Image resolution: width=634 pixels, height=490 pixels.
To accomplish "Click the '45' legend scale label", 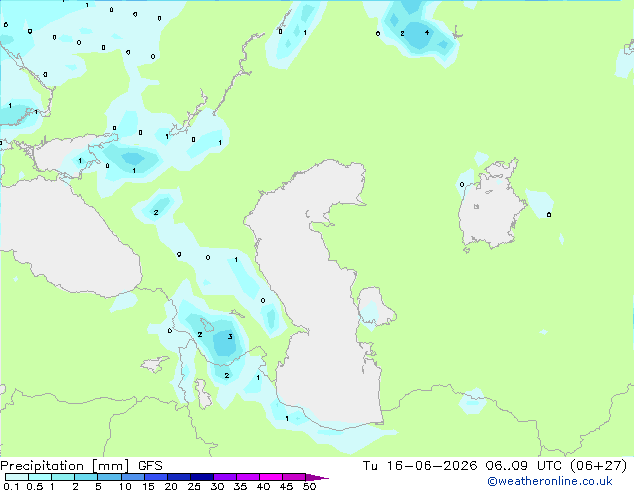I will pyautogui.click(x=287, y=486).
